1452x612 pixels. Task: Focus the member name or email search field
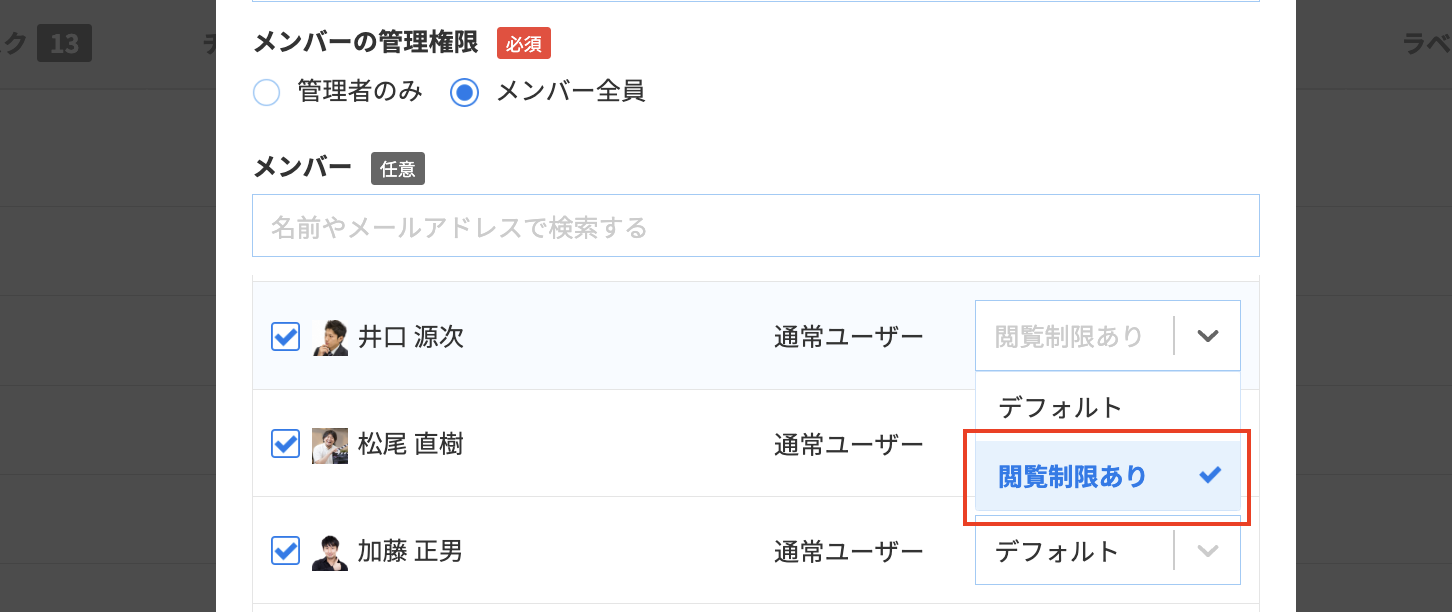(756, 226)
